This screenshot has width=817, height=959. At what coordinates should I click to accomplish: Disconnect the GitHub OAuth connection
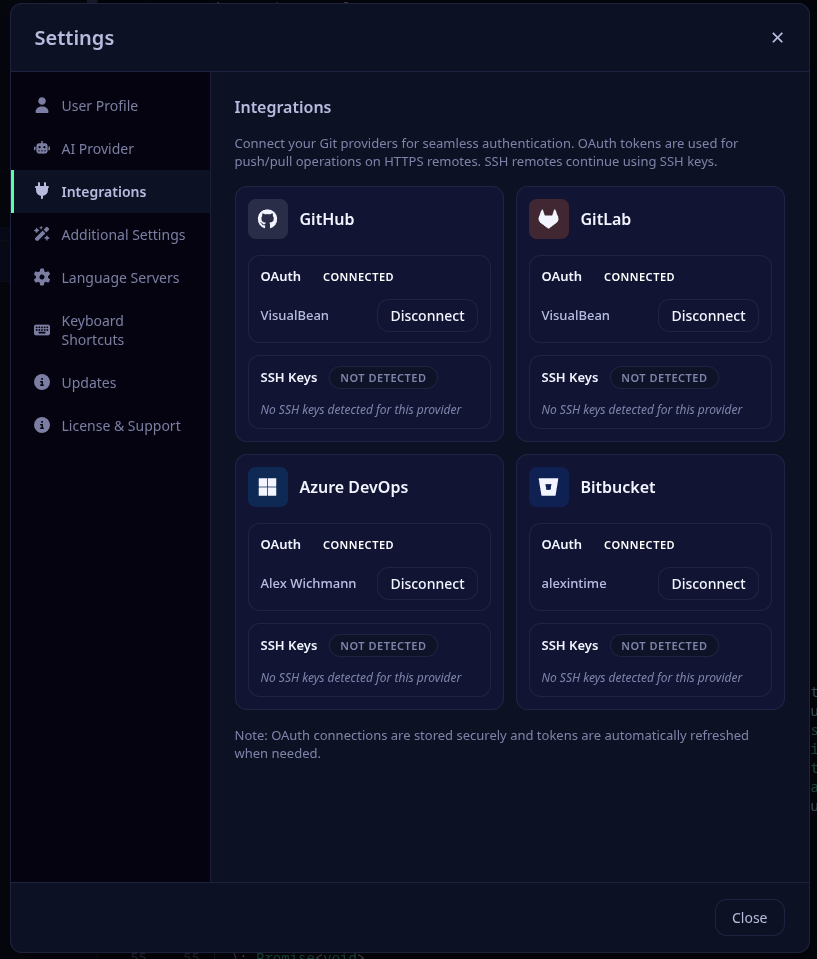pyautogui.click(x=427, y=315)
